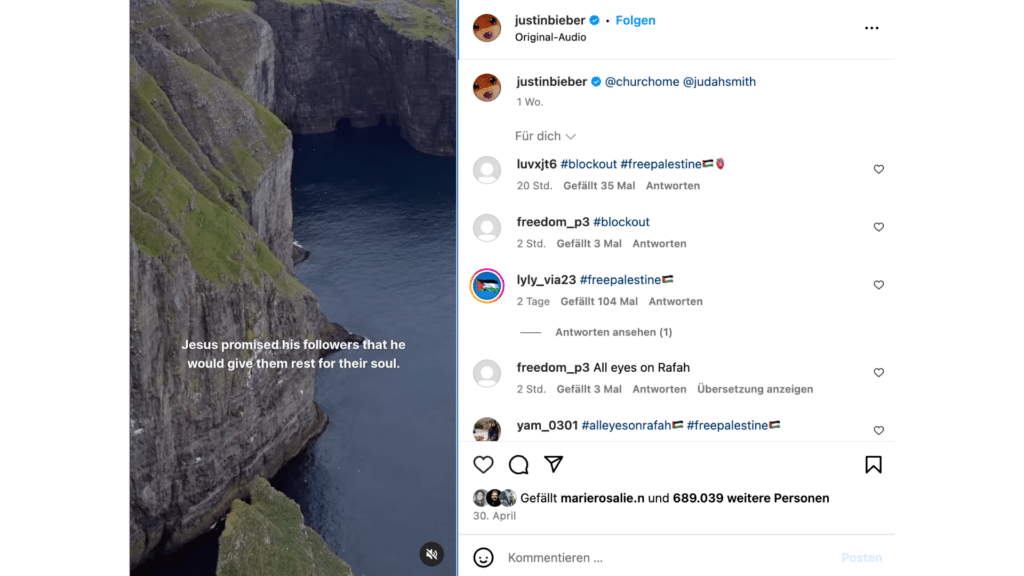Viewport: 1024px width, 576px height.
Task: Show translation with Übersetzung anzeigen
Action: [x=755, y=389]
